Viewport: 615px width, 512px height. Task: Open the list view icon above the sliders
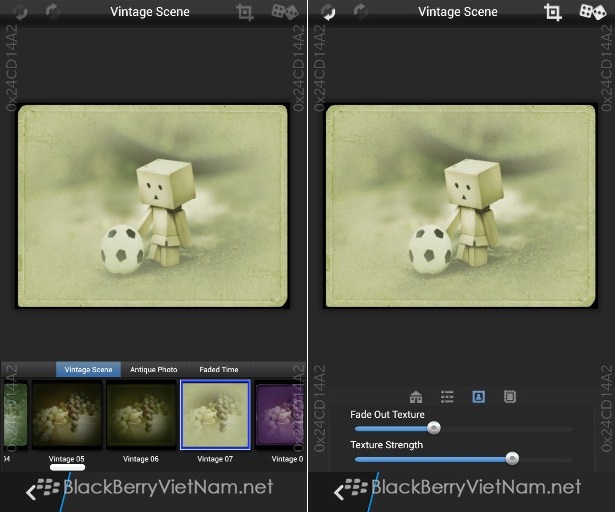(x=447, y=397)
